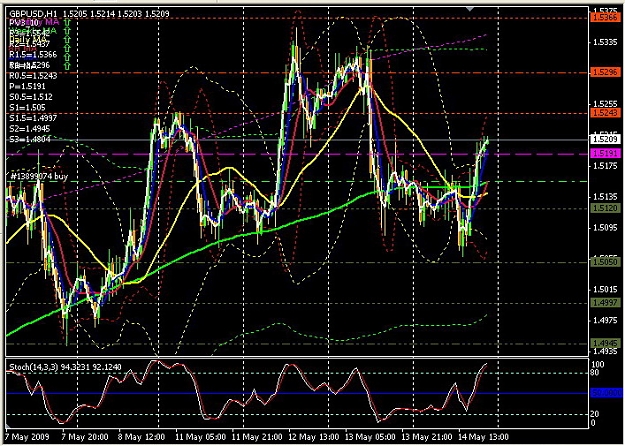Click the 1.5015 price axis value

[x=606, y=289]
